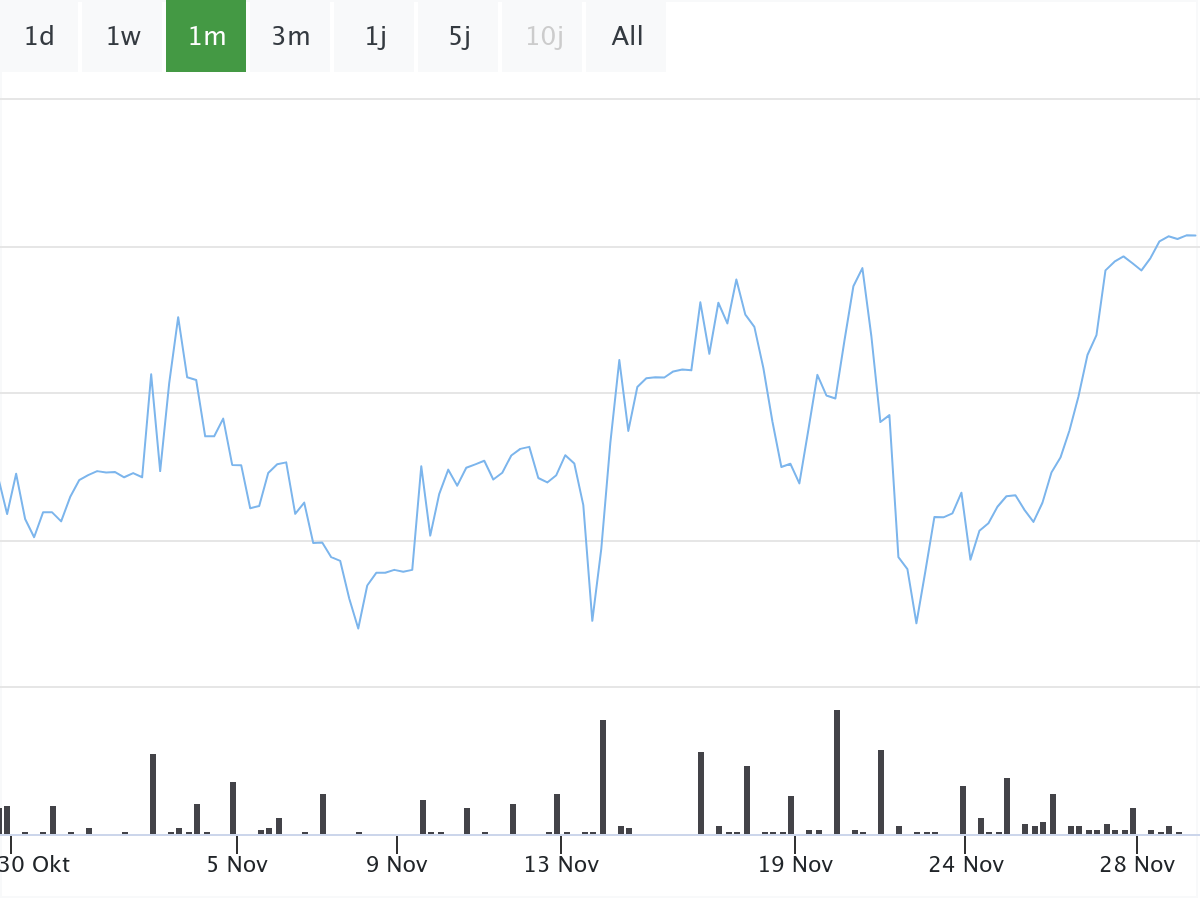This screenshot has height=900, width=1200.
Task: Click the greyed-out 10j range button
Action: pyautogui.click(x=543, y=37)
